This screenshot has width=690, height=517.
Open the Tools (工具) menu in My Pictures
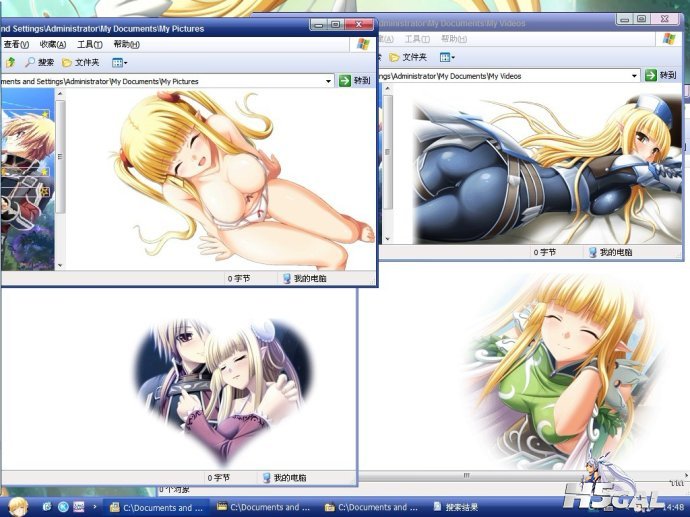pos(90,44)
